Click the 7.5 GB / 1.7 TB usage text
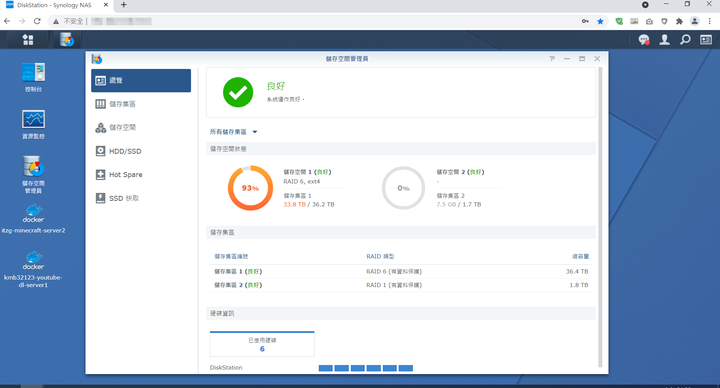Screen dimensions: 720x388 [x=459, y=204]
